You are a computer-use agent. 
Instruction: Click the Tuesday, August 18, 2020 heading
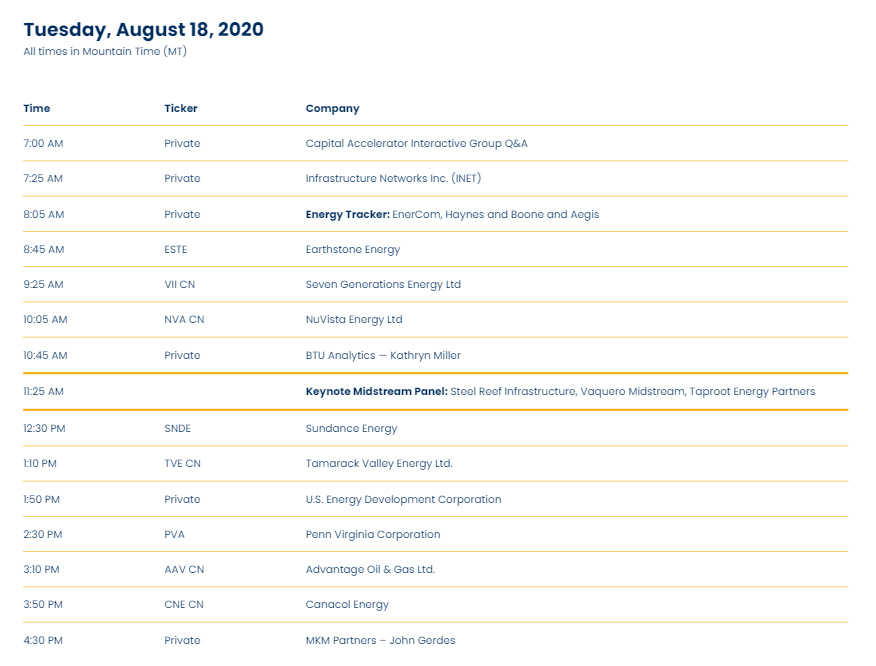pyautogui.click(x=144, y=30)
